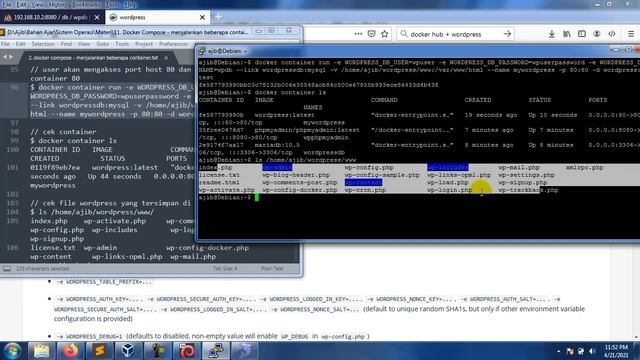640x360 pixels.
Task: Click xmlrpc.php in terminal listing
Action: coord(584,167)
